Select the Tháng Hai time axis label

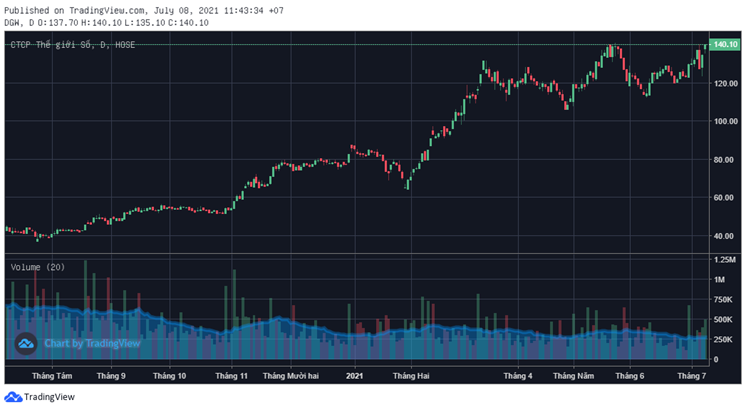[x=411, y=376]
